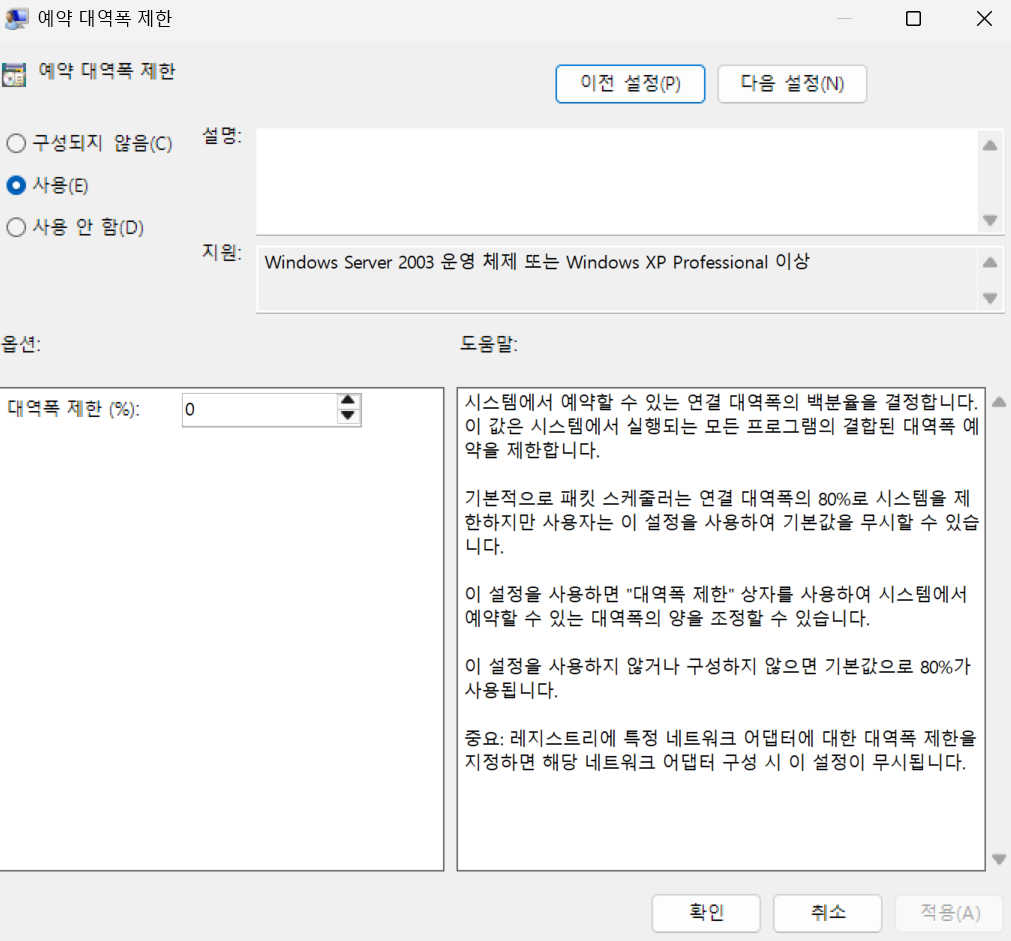The width and height of the screenshot is (1011, 941).
Task: Click the down arrow on the 도움말 scrollbar
Action: click(x=998, y=858)
